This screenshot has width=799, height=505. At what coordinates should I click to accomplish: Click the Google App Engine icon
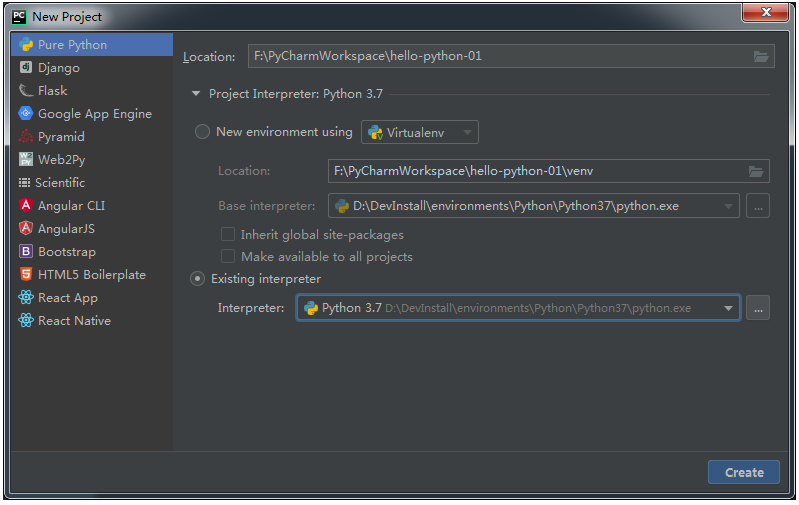click(x=26, y=114)
